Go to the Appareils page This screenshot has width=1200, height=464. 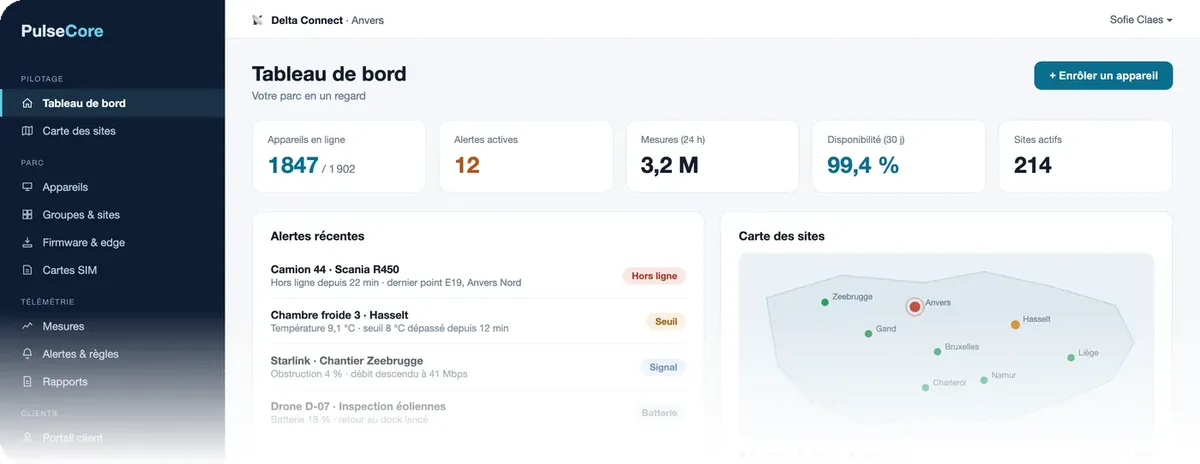[112, 187]
